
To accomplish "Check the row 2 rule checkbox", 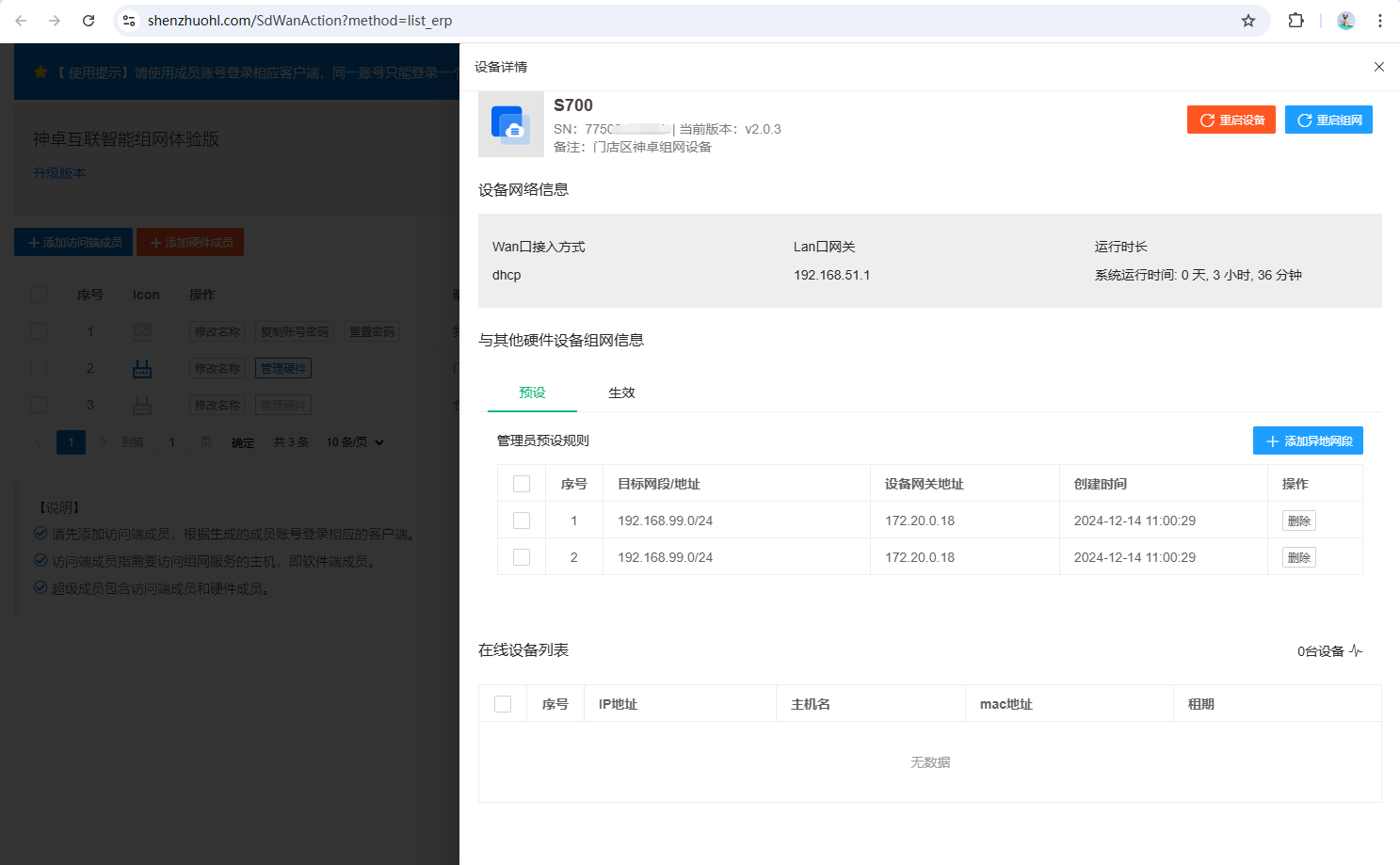I will 522,557.
